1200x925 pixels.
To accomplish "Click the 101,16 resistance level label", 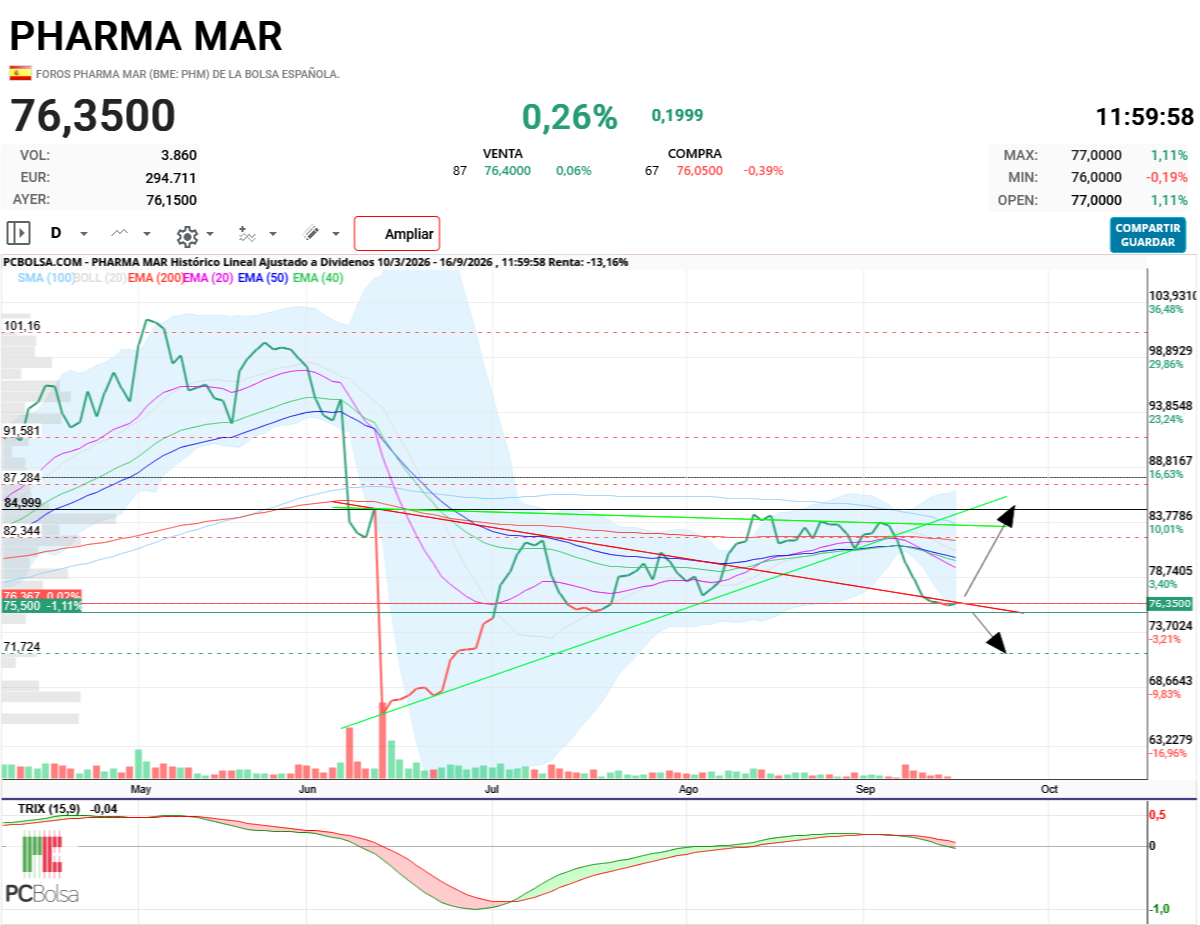I will point(22,326).
